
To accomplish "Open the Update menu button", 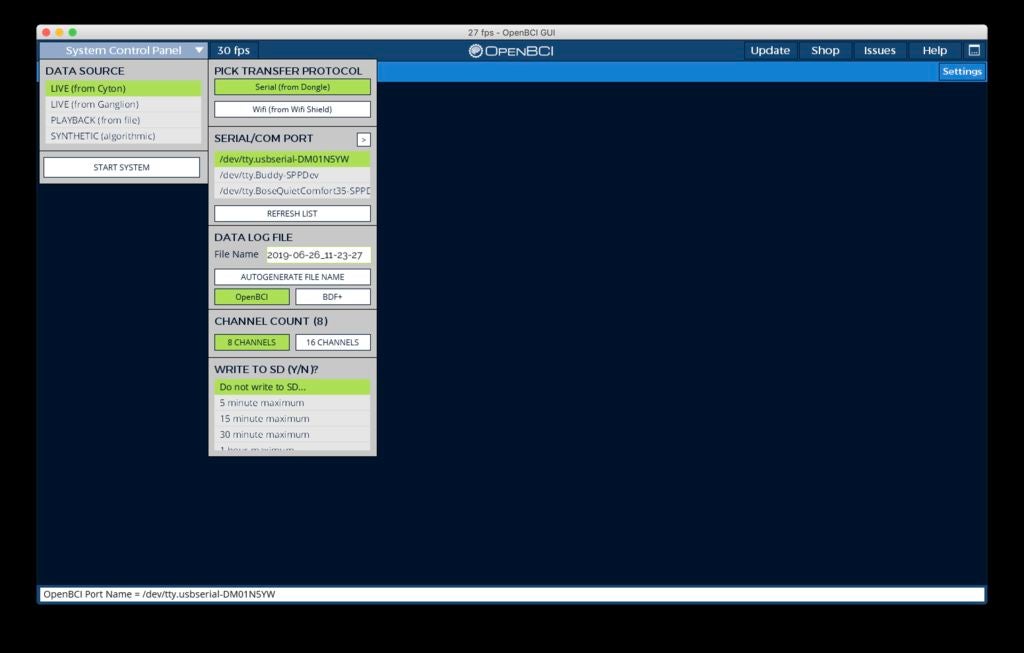I will pyautogui.click(x=769, y=50).
